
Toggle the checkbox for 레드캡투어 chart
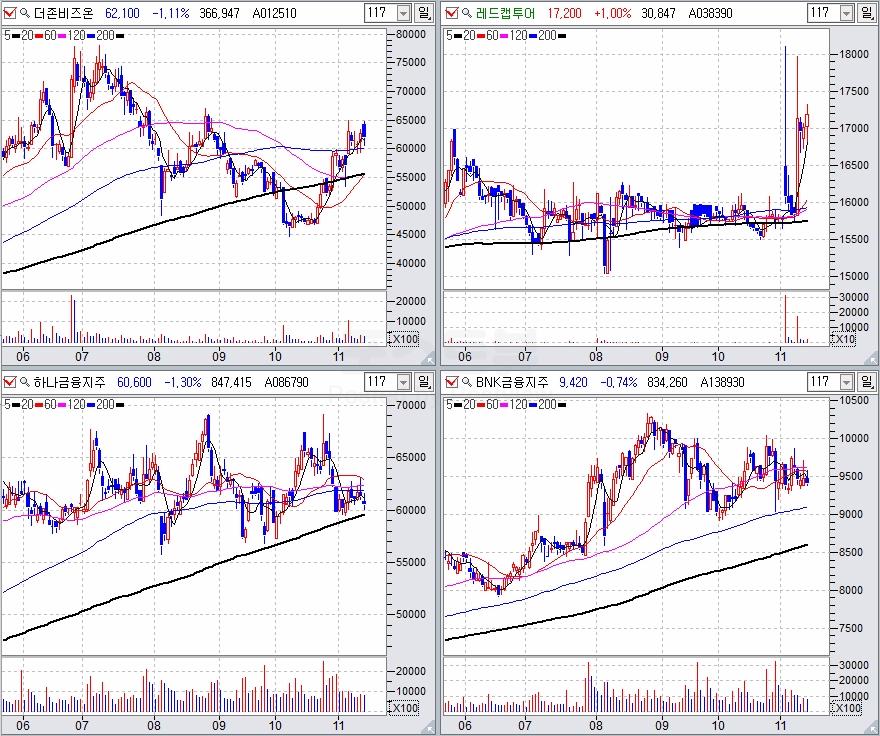coord(450,13)
